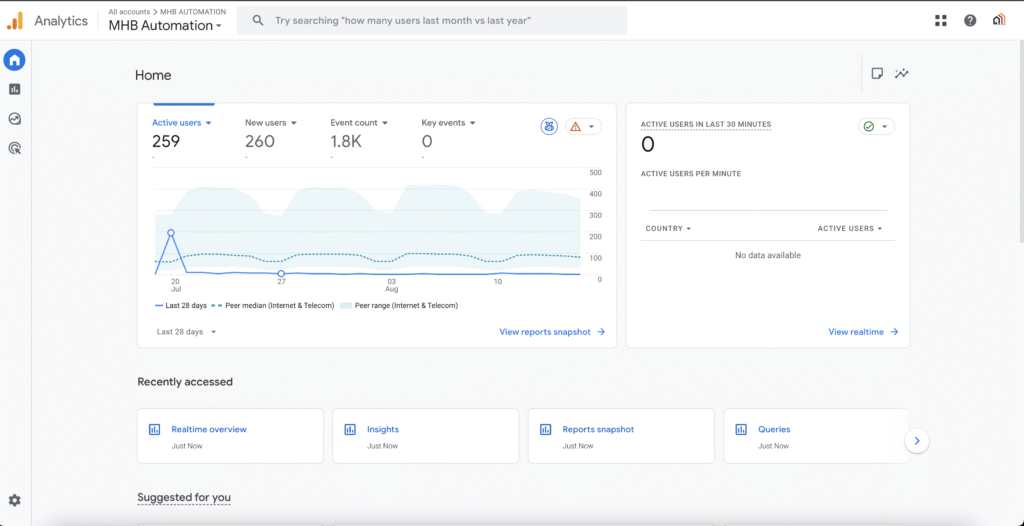Open the Last 28 days date range dropdown

pos(186,332)
